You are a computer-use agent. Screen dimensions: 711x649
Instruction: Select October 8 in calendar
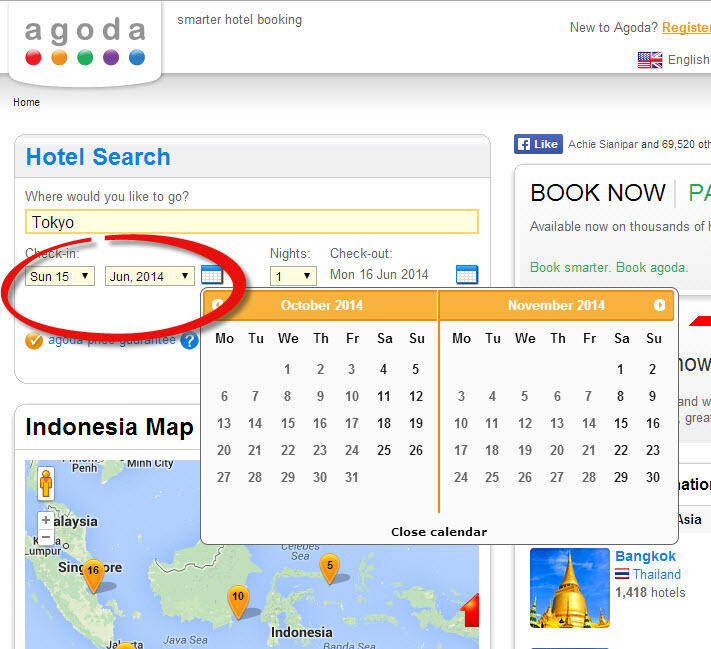pos(287,396)
